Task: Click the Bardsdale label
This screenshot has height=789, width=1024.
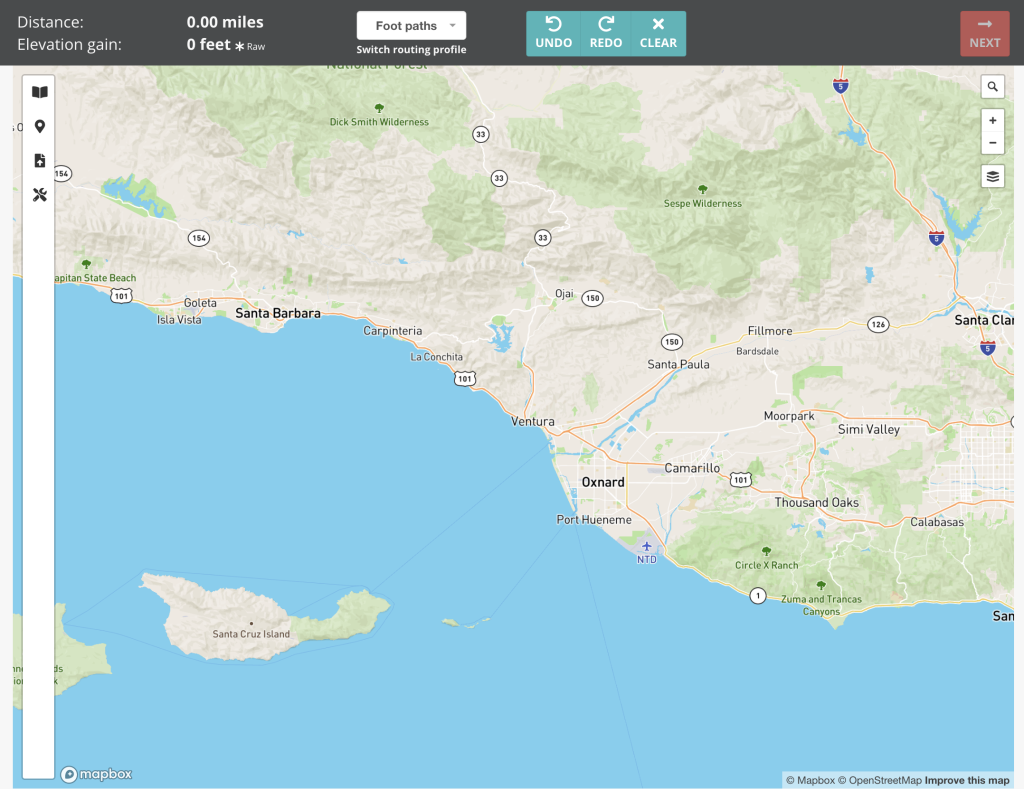Action: 758,351
